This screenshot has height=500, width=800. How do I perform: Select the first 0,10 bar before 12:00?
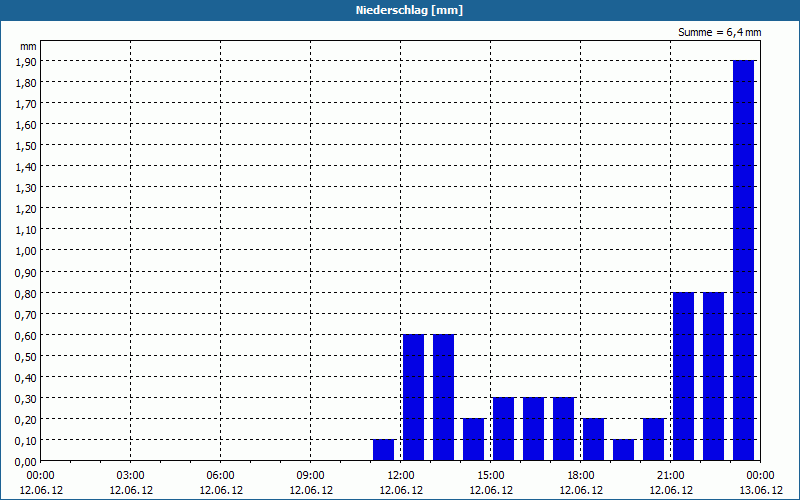pyautogui.click(x=384, y=450)
